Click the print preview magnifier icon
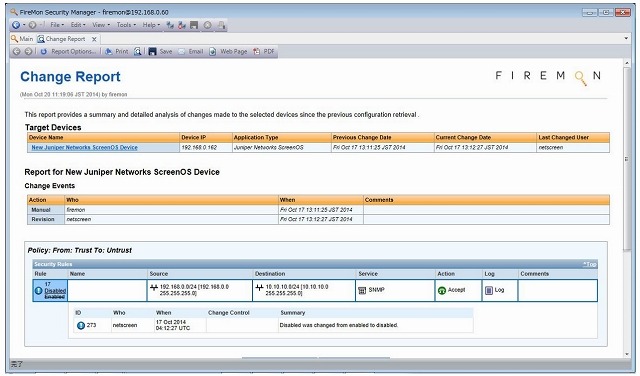This screenshot has width=640, height=376. point(138,51)
